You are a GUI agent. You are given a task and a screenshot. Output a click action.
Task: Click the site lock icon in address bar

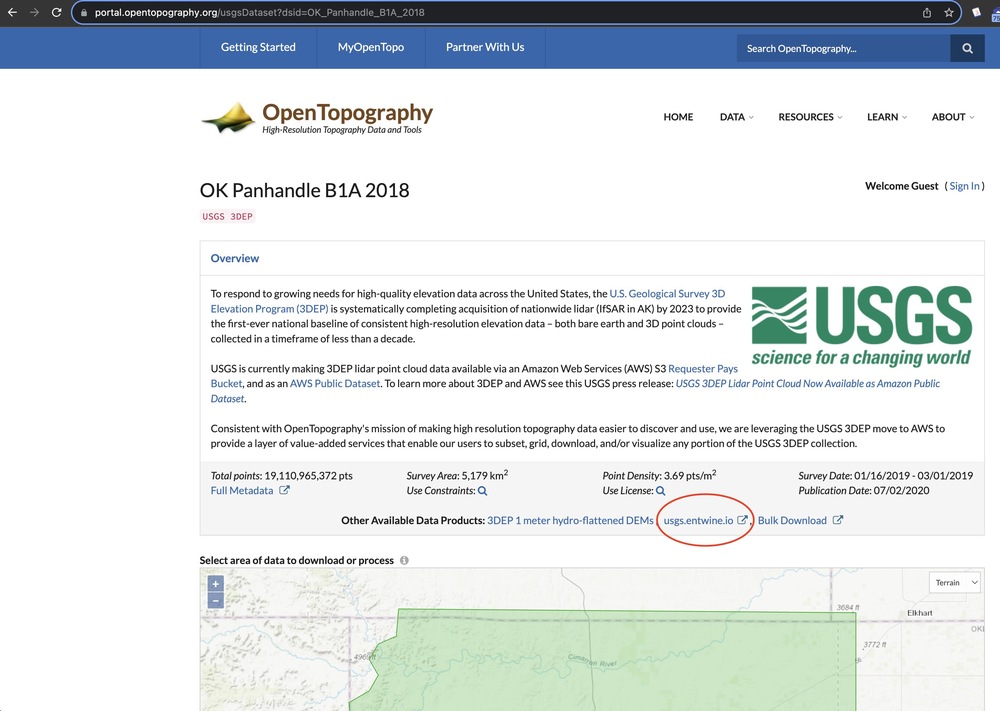84,13
